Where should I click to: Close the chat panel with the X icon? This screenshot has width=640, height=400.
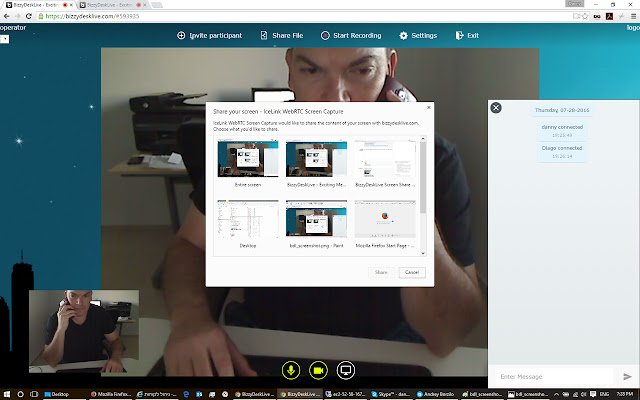point(496,108)
